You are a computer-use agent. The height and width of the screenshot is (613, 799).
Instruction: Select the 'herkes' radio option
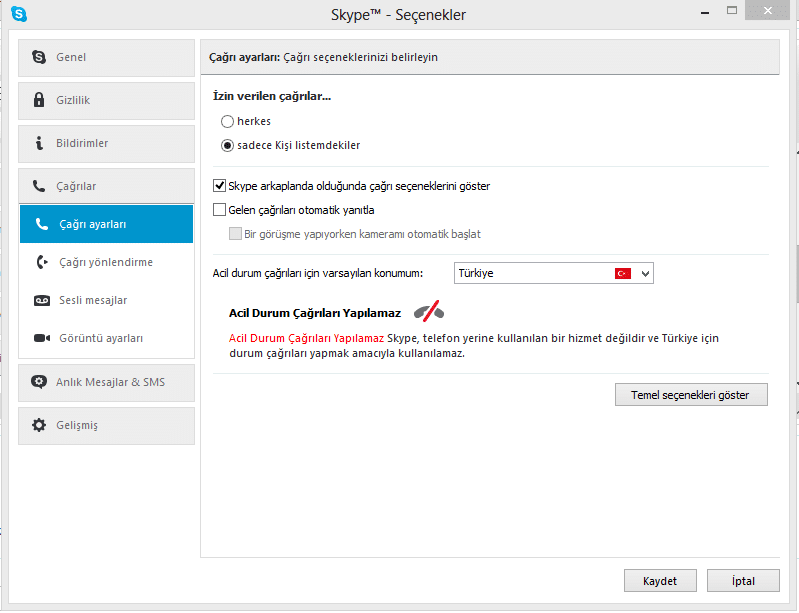point(227,121)
